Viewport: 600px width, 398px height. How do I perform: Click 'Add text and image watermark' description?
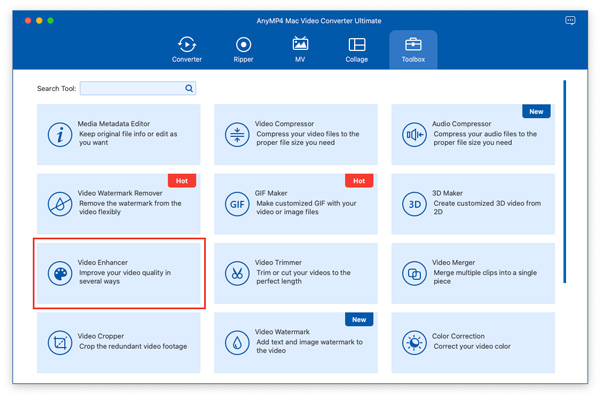(309, 346)
